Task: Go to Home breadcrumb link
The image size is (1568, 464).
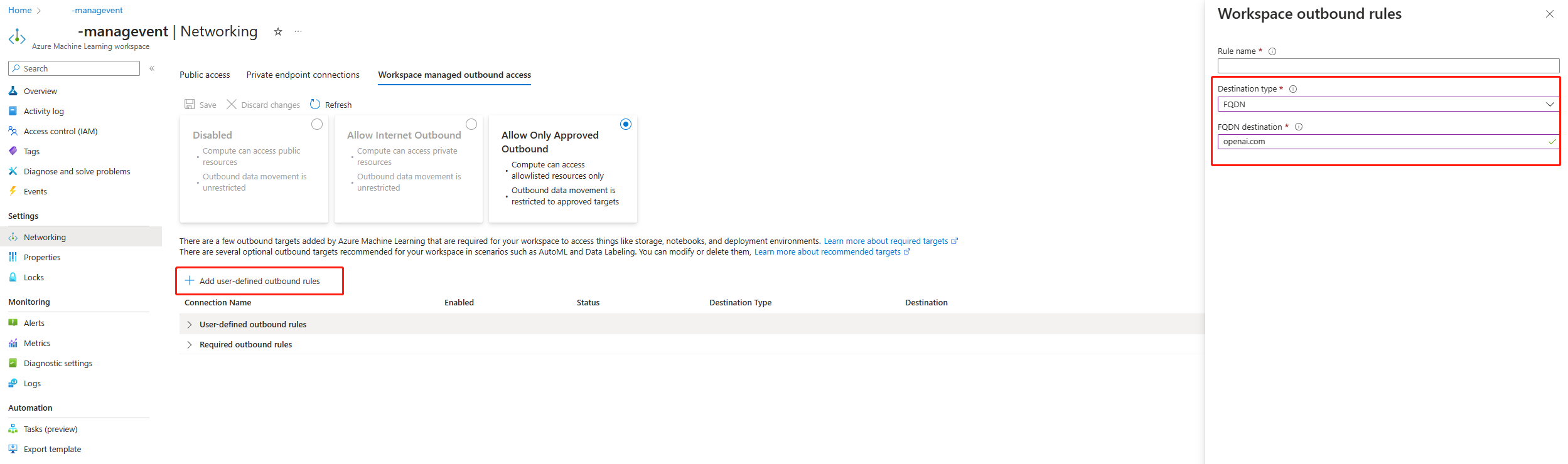Action: pos(19,10)
